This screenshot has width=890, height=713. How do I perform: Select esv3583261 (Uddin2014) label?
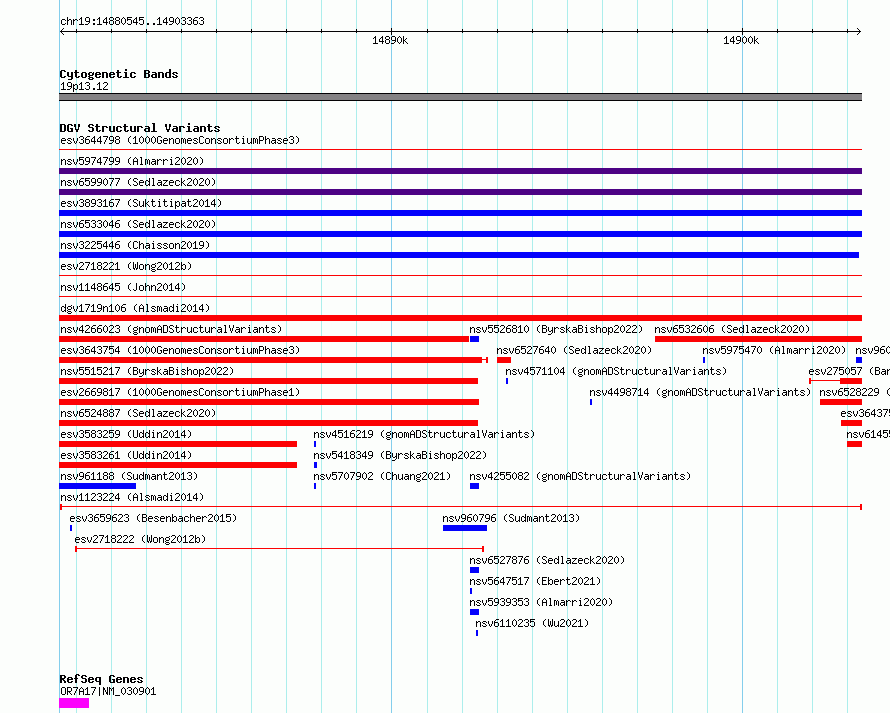coord(126,455)
